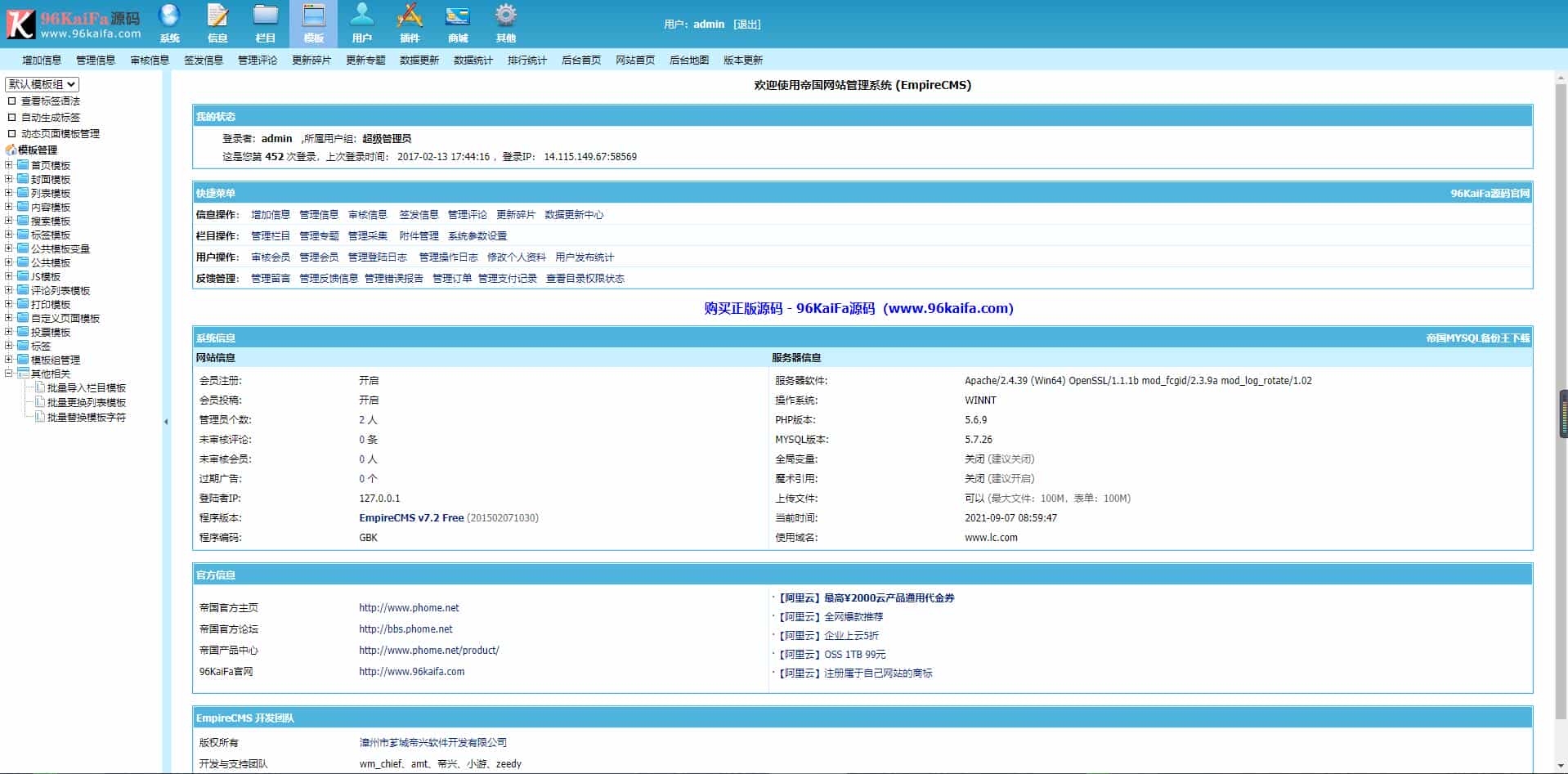This screenshot has height=774, width=1568.
Task: Open 系统参数设置 quick link
Action: coord(477,236)
